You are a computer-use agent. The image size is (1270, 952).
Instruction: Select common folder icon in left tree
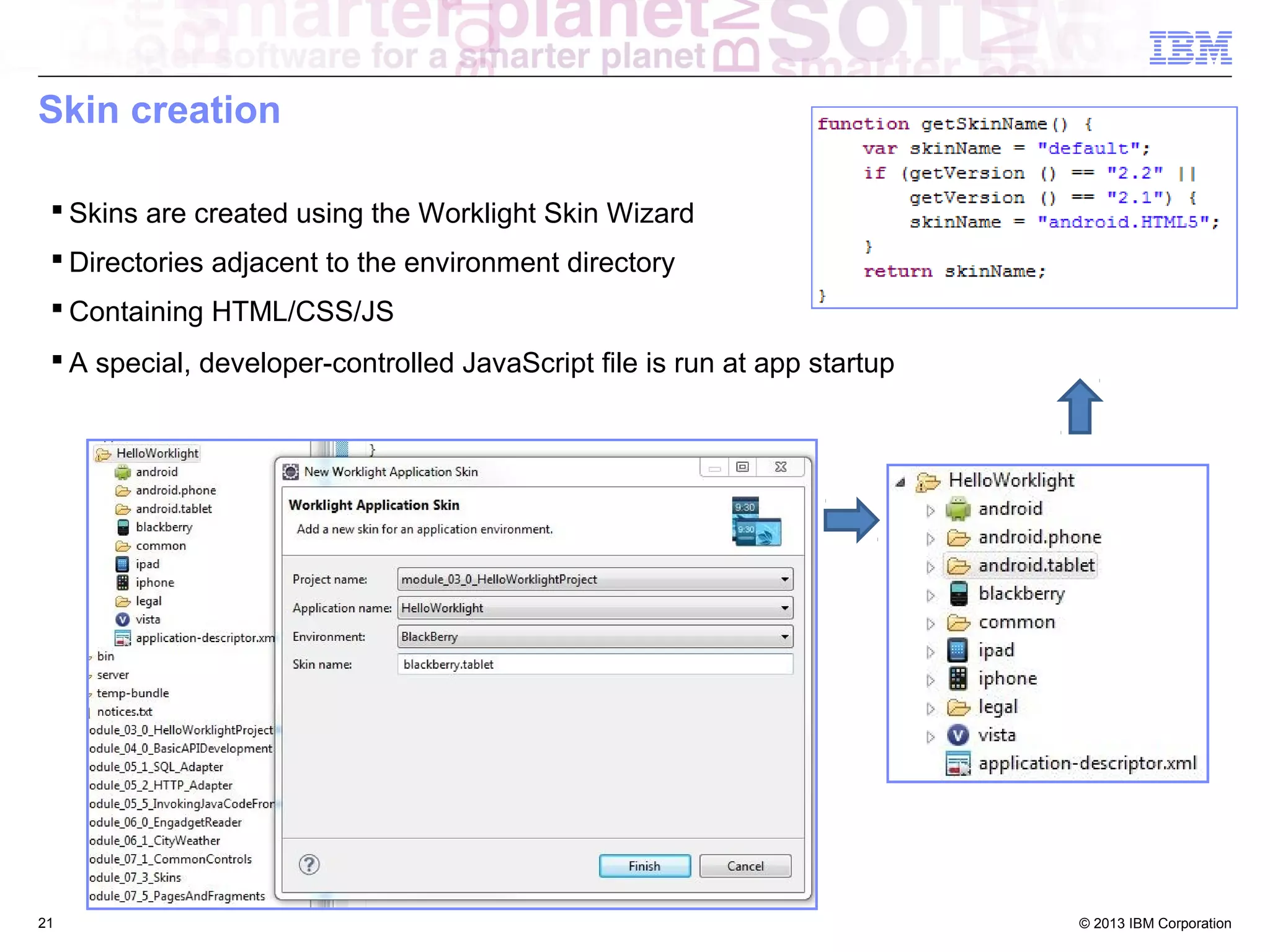123,546
